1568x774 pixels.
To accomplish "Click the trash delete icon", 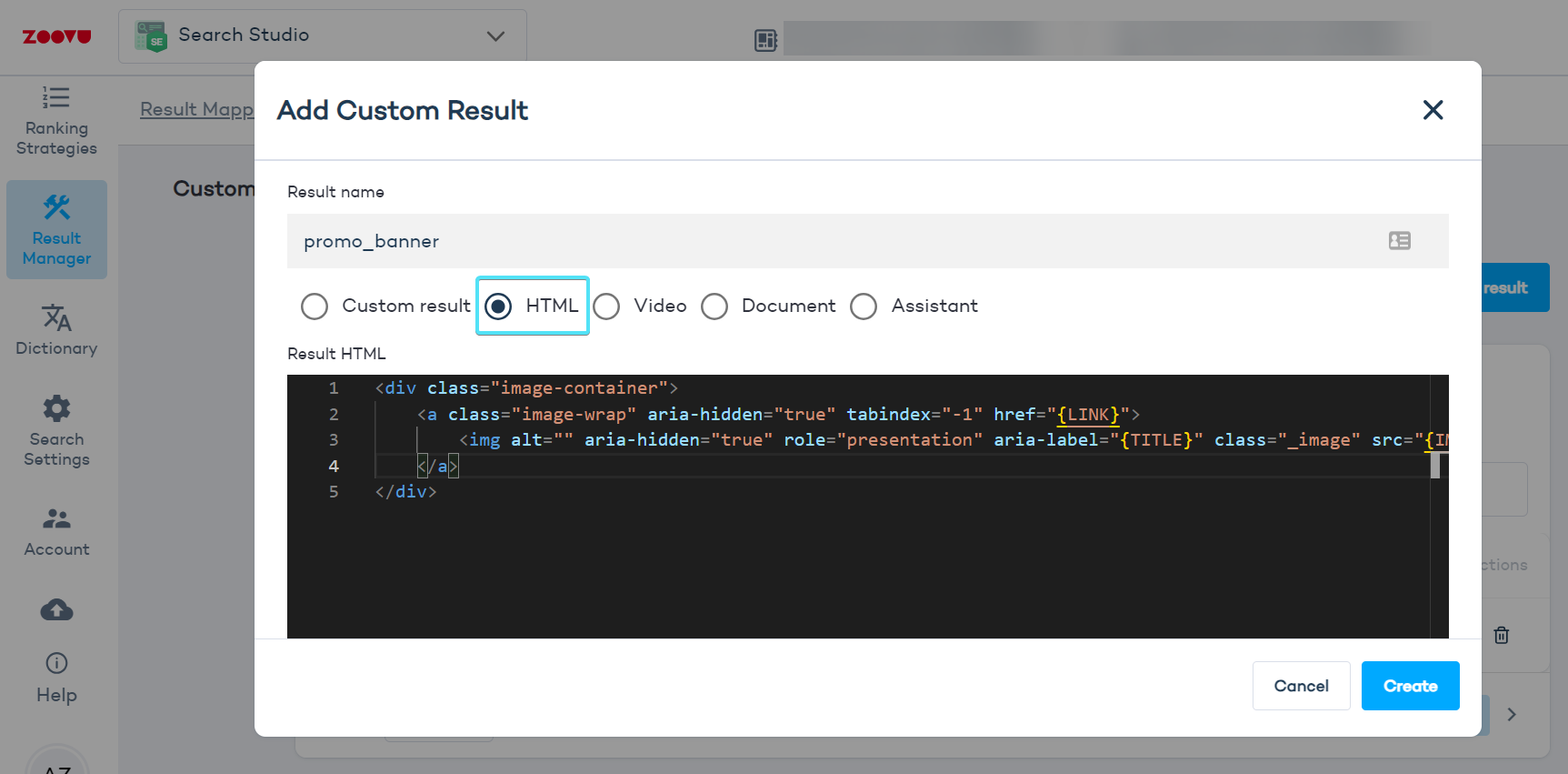I will click(1501, 635).
